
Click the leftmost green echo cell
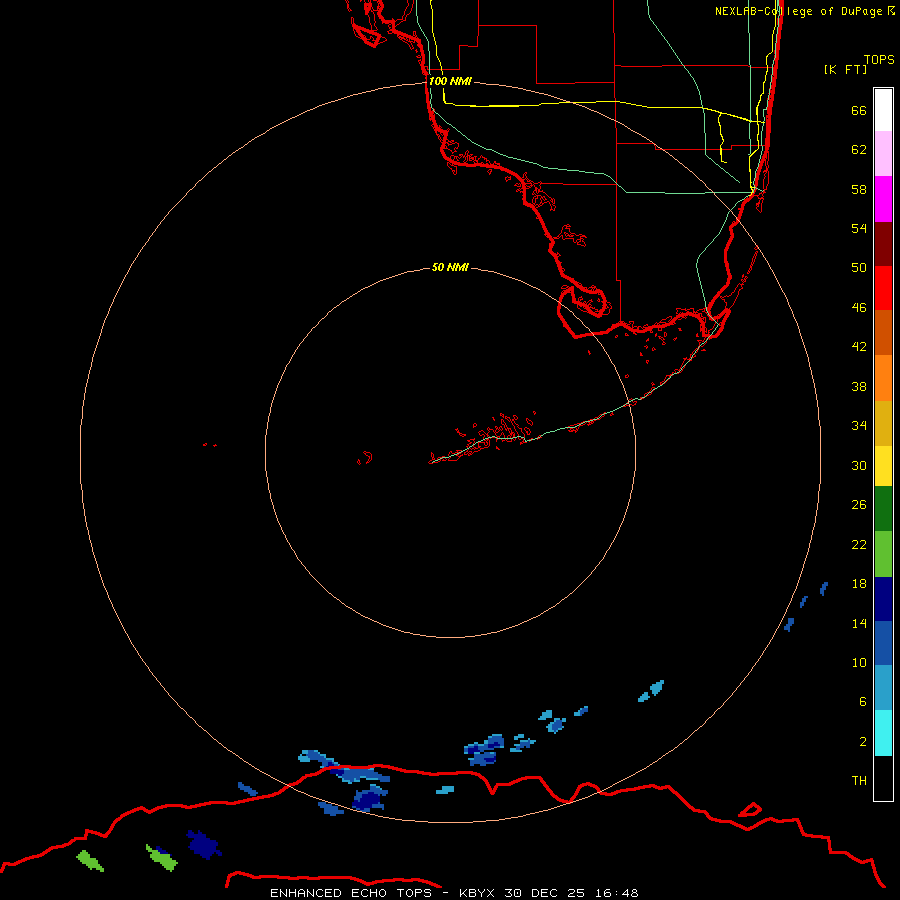tap(90, 860)
